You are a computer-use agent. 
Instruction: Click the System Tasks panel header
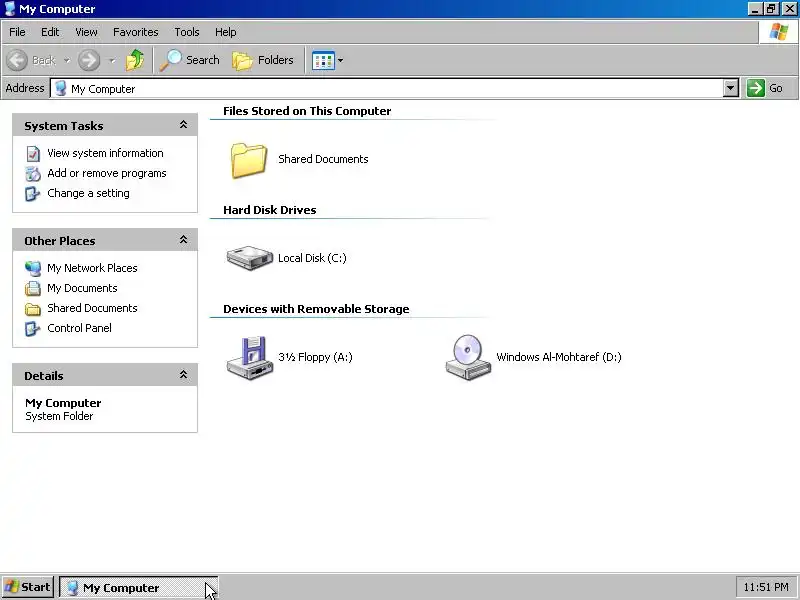tap(105, 126)
